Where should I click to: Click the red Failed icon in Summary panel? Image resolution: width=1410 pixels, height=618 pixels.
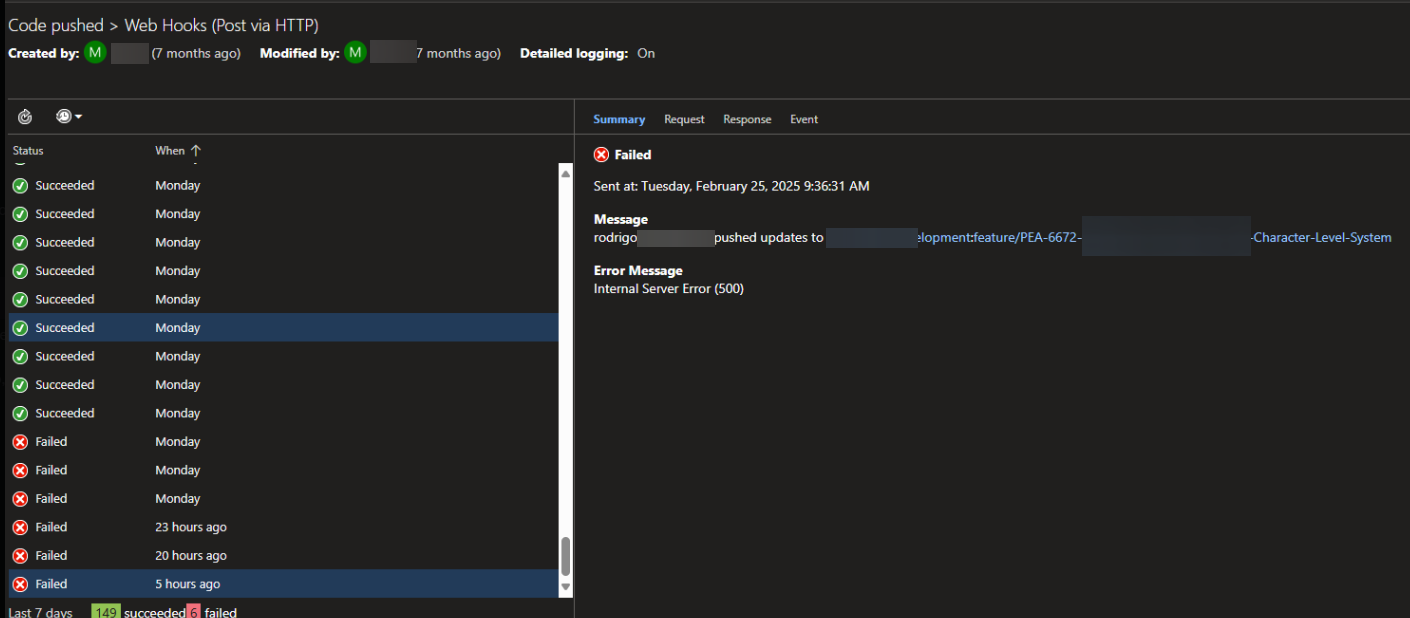pos(601,155)
